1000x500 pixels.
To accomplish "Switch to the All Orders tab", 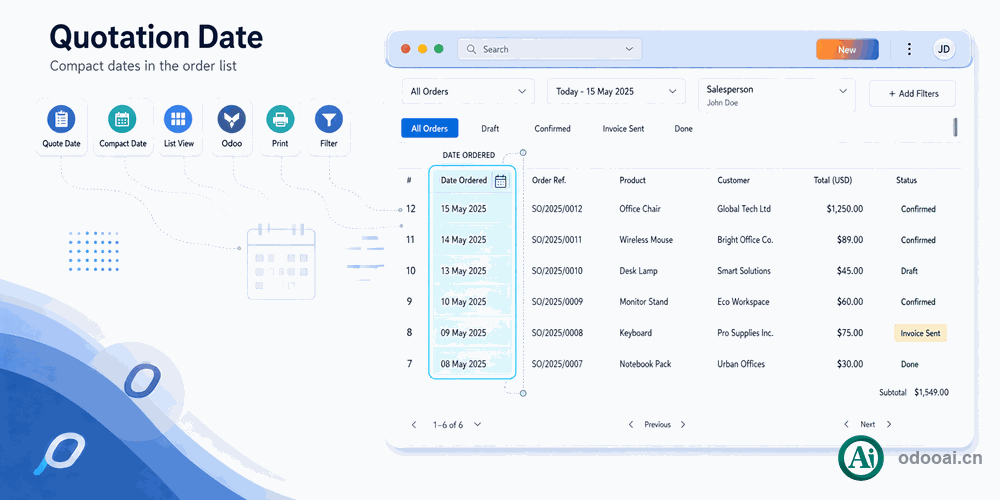I will 430,128.
